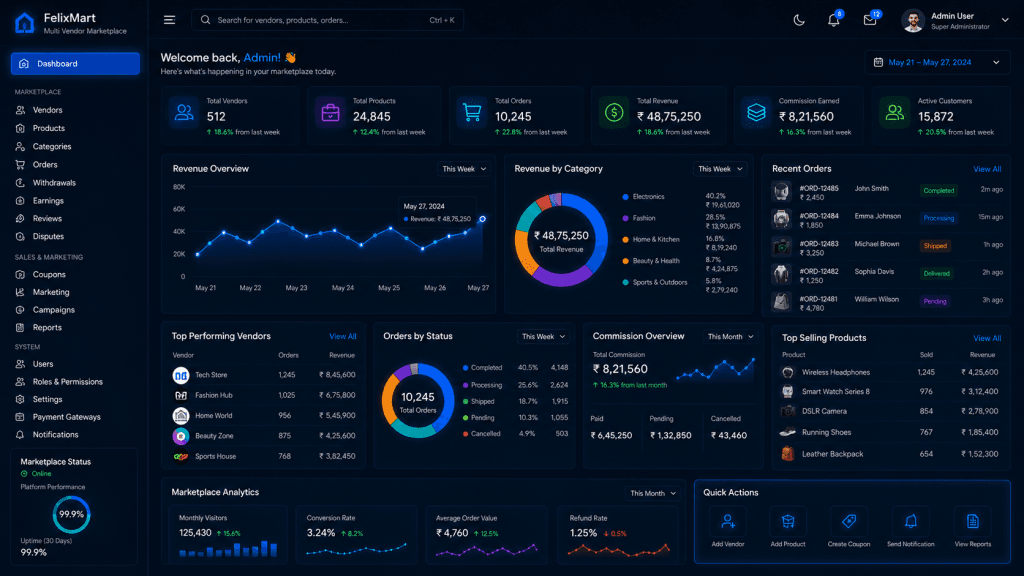Click the Total Orders cart icon
The height and width of the screenshot is (576, 1024).
pos(472,113)
